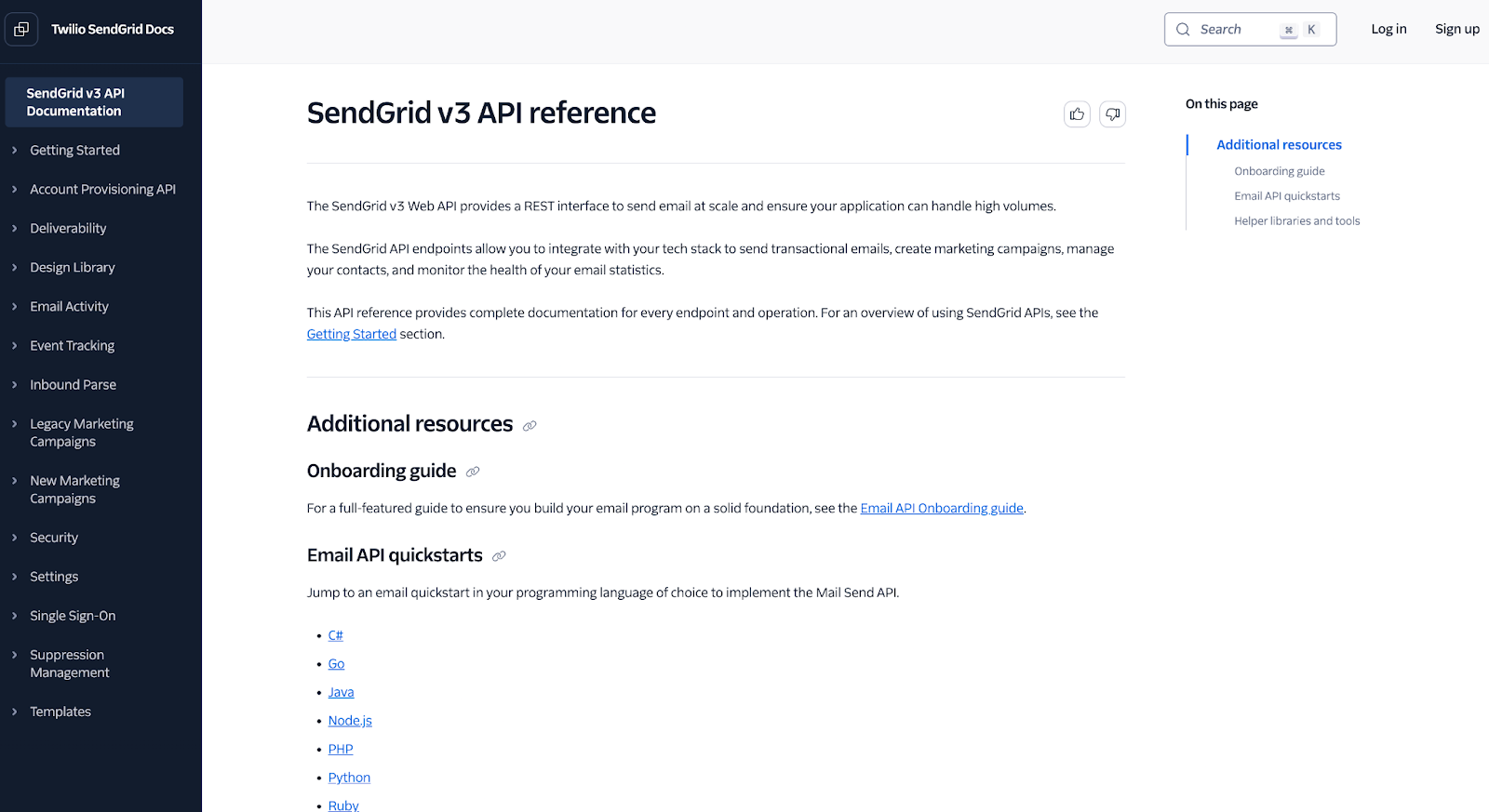The width and height of the screenshot is (1489, 812).
Task: Expand the Email Activity section
Action: [x=15, y=306]
